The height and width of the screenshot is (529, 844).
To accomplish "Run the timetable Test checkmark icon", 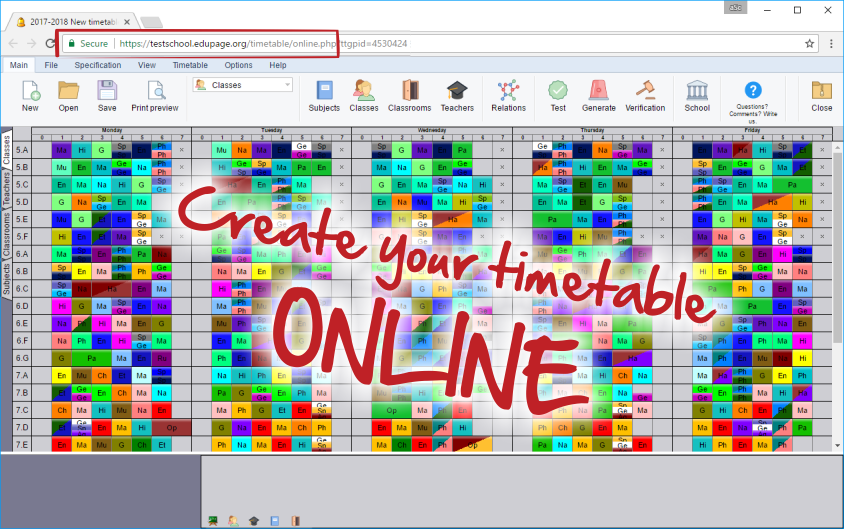I will [558, 91].
